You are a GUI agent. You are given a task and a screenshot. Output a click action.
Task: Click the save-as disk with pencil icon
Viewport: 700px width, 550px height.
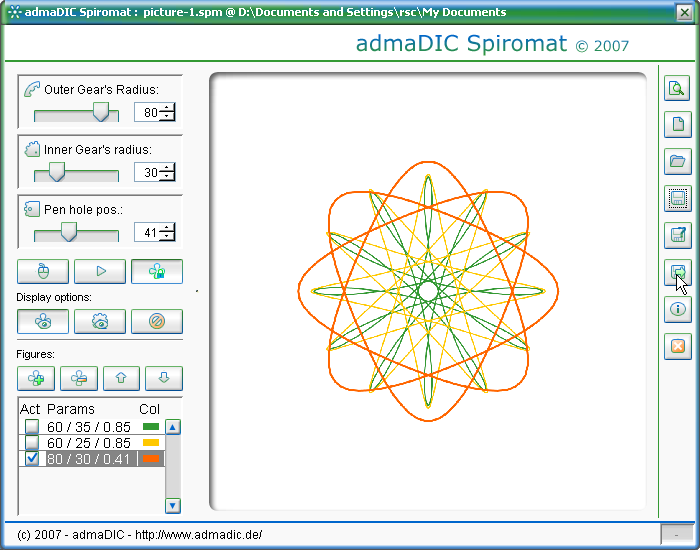tap(677, 235)
